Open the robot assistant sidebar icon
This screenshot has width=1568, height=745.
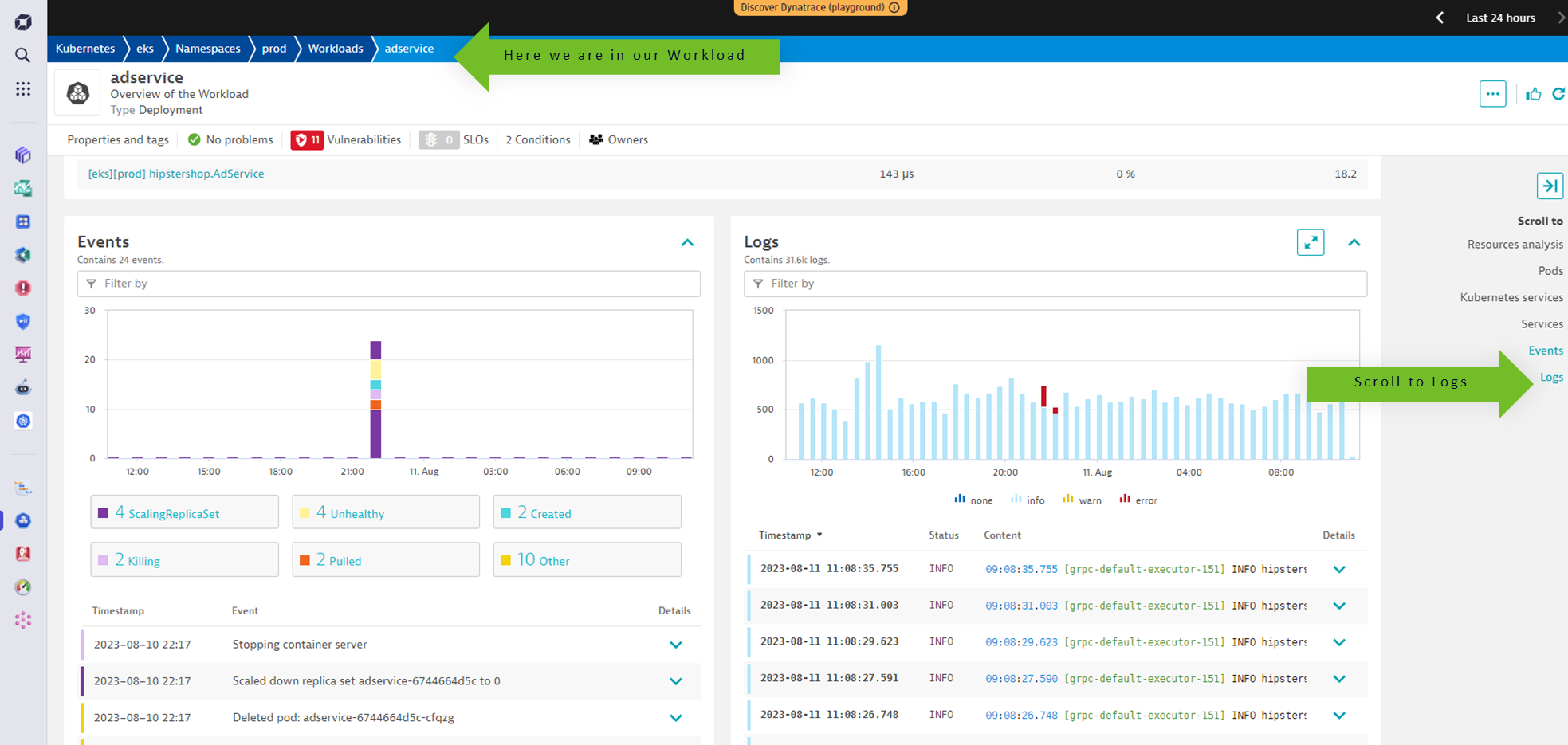(x=23, y=388)
